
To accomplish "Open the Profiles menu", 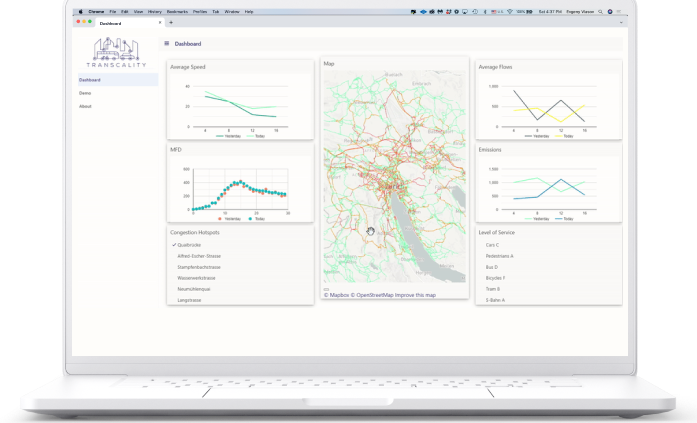I will pos(200,12).
